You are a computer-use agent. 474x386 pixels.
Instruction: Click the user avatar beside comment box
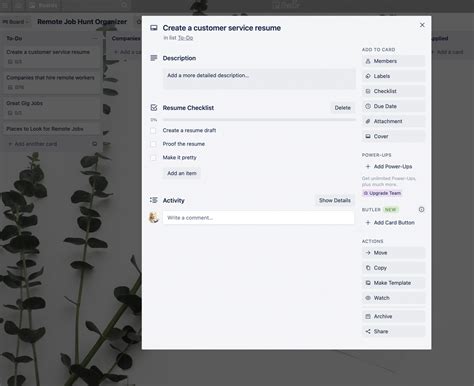[x=154, y=218]
